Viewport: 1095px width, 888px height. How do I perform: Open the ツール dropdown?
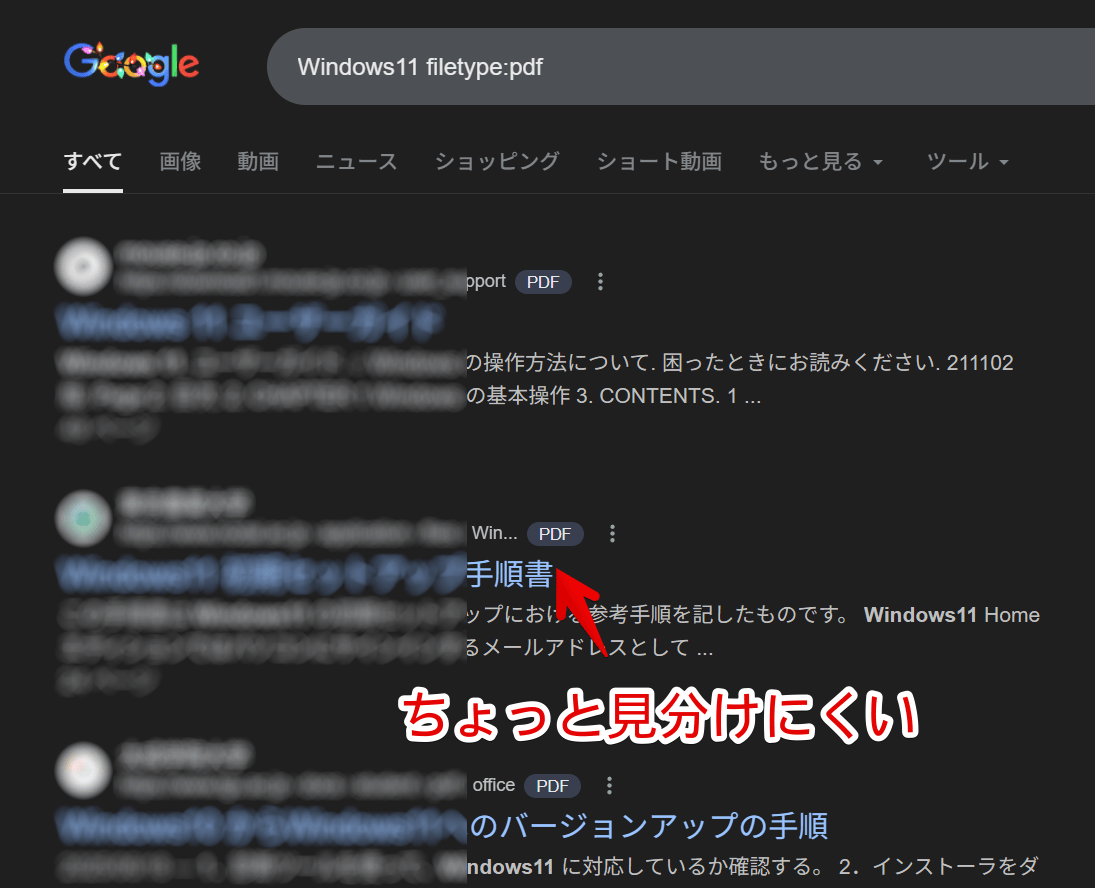pyautogui.click(x=966, y=161)
